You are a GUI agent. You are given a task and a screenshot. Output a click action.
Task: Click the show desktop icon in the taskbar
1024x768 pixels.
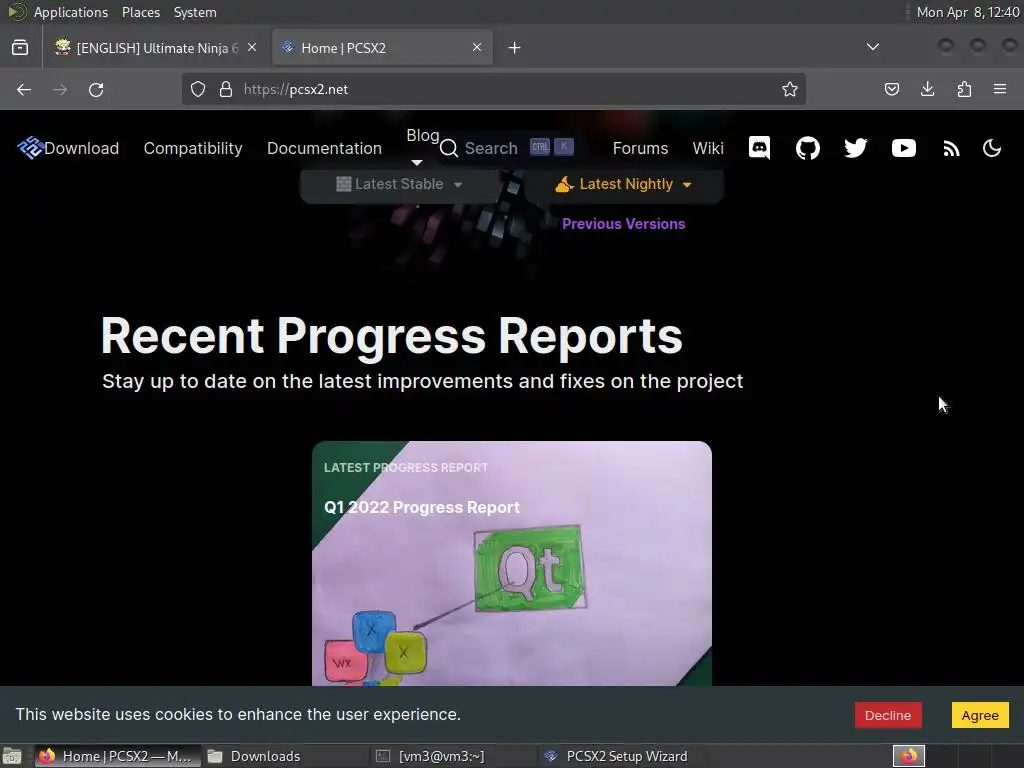pyautogui.click(x=12, y=756)
